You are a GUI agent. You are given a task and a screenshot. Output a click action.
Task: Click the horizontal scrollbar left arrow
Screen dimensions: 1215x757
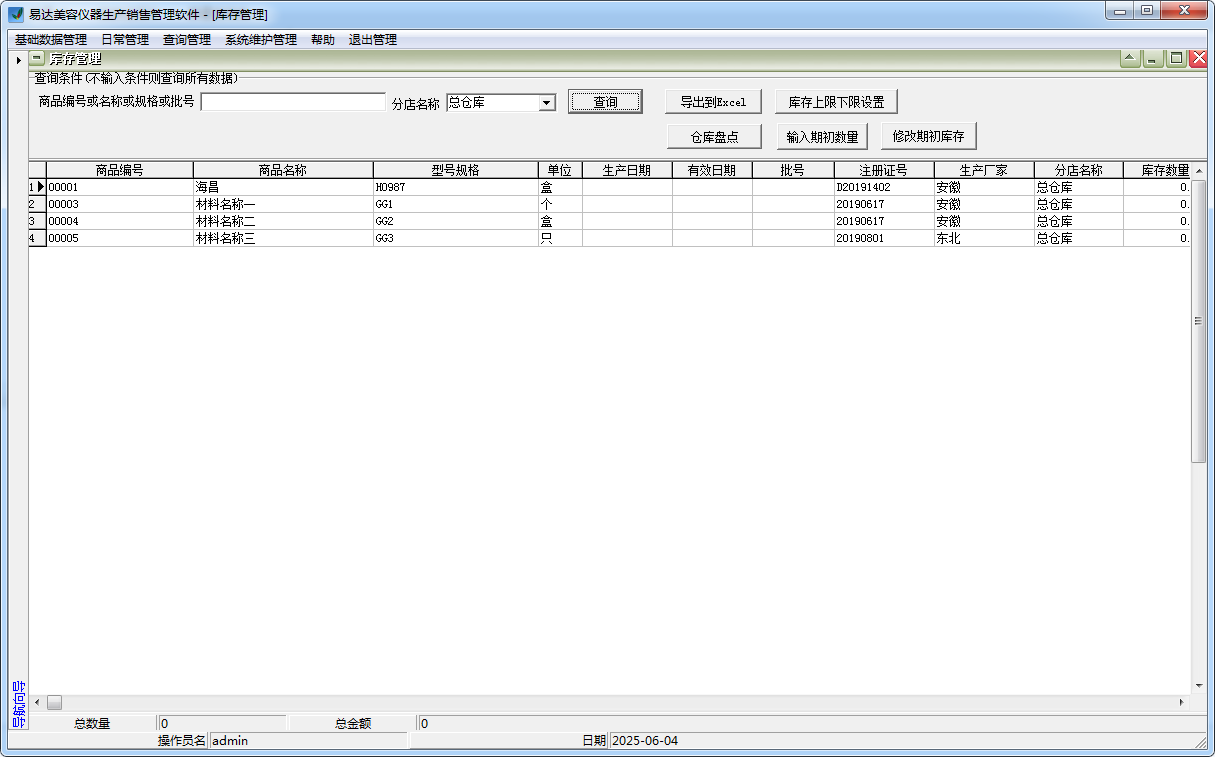[36, 702]
